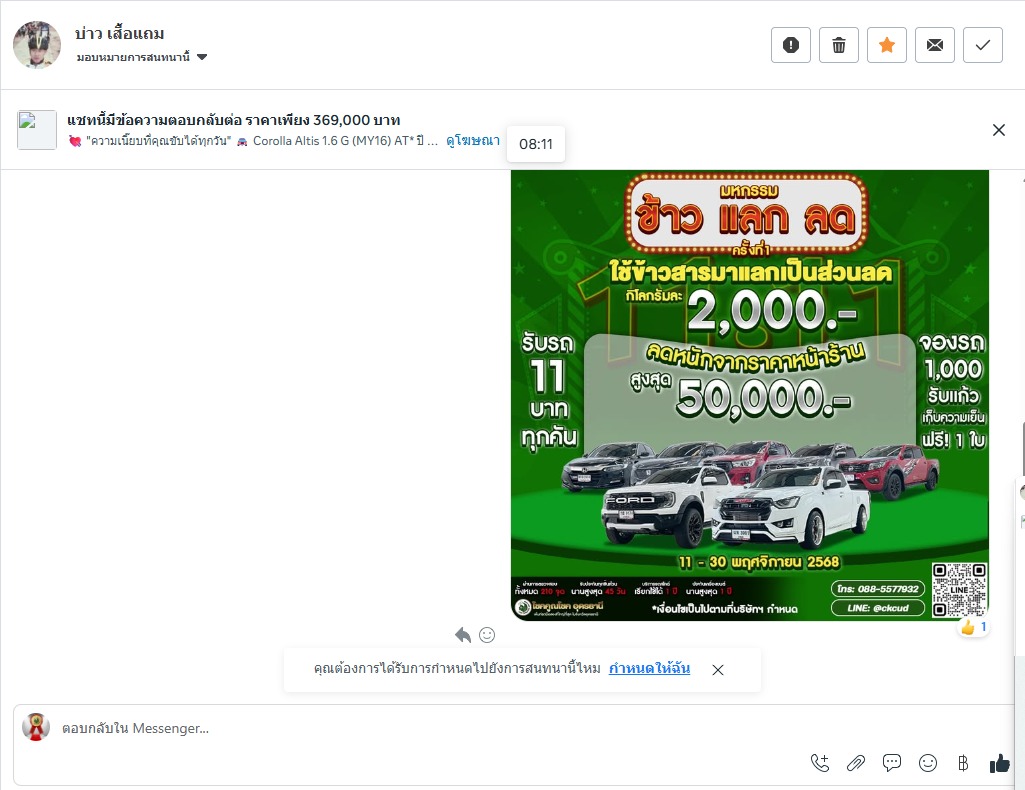Image resolution: width=1025 pixels, height=790 pixels.
Task: Open contact name บ่าว เสือแถม
Action: (x=120, y=33)
